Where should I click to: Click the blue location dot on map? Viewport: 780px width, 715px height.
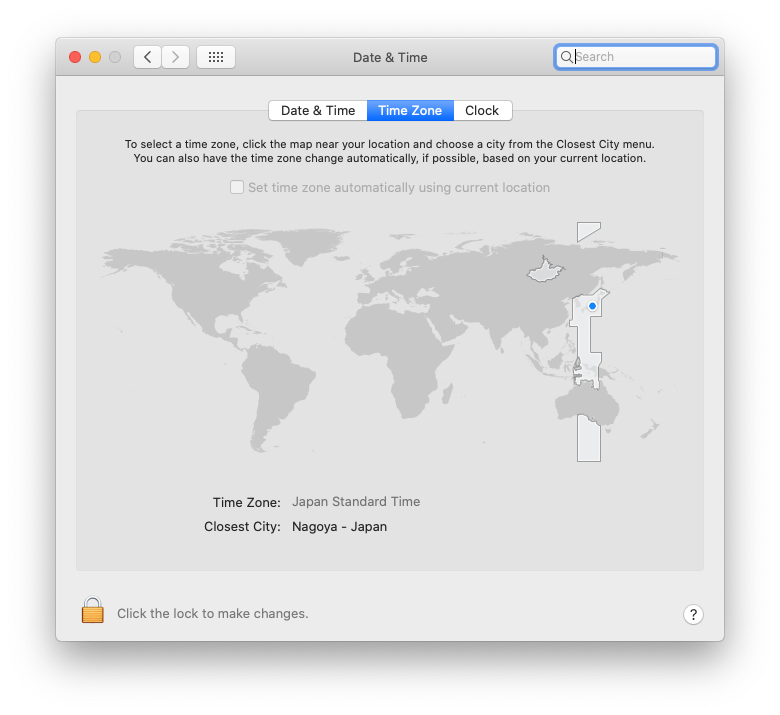point(592,306)
